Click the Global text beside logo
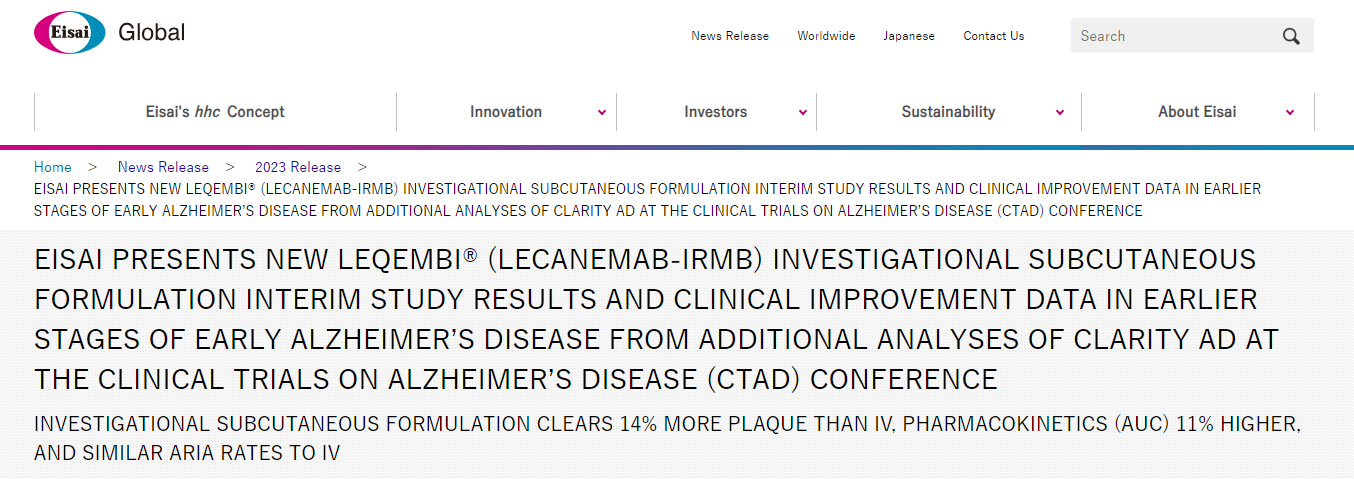The height and width of the screenshot is (479, 1354). click(x=152, y=32)
